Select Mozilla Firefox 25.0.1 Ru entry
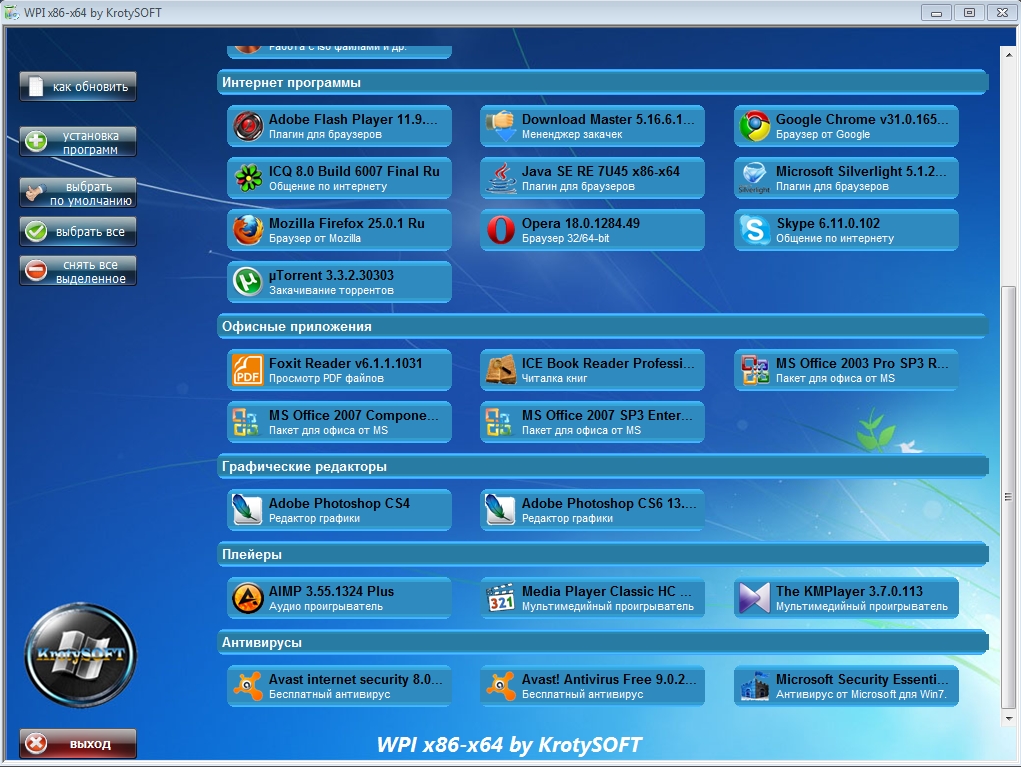Image resolution: width=1021 pixels, height=767 pixels. point(339,230)
